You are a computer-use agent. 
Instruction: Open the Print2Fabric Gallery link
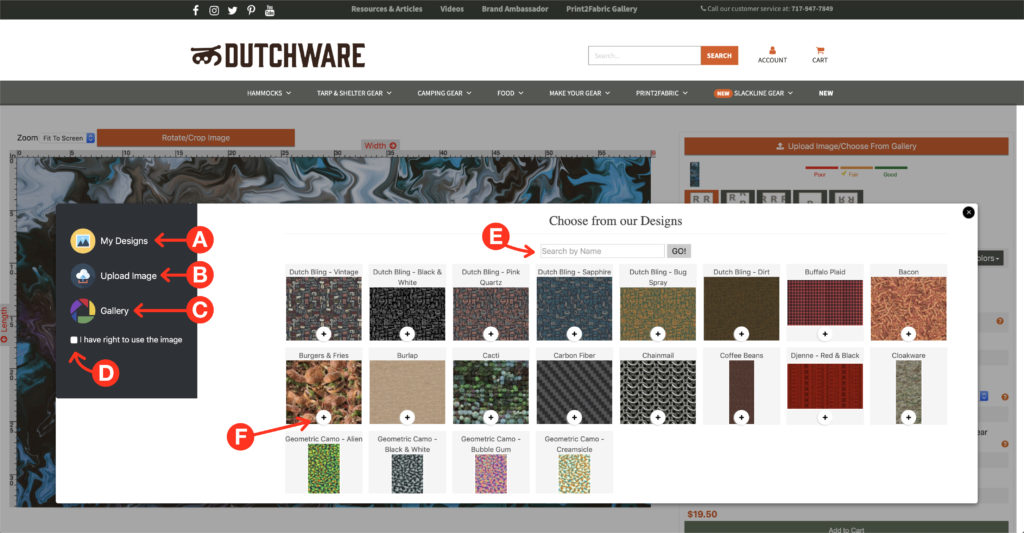click(x=601, y=9)
